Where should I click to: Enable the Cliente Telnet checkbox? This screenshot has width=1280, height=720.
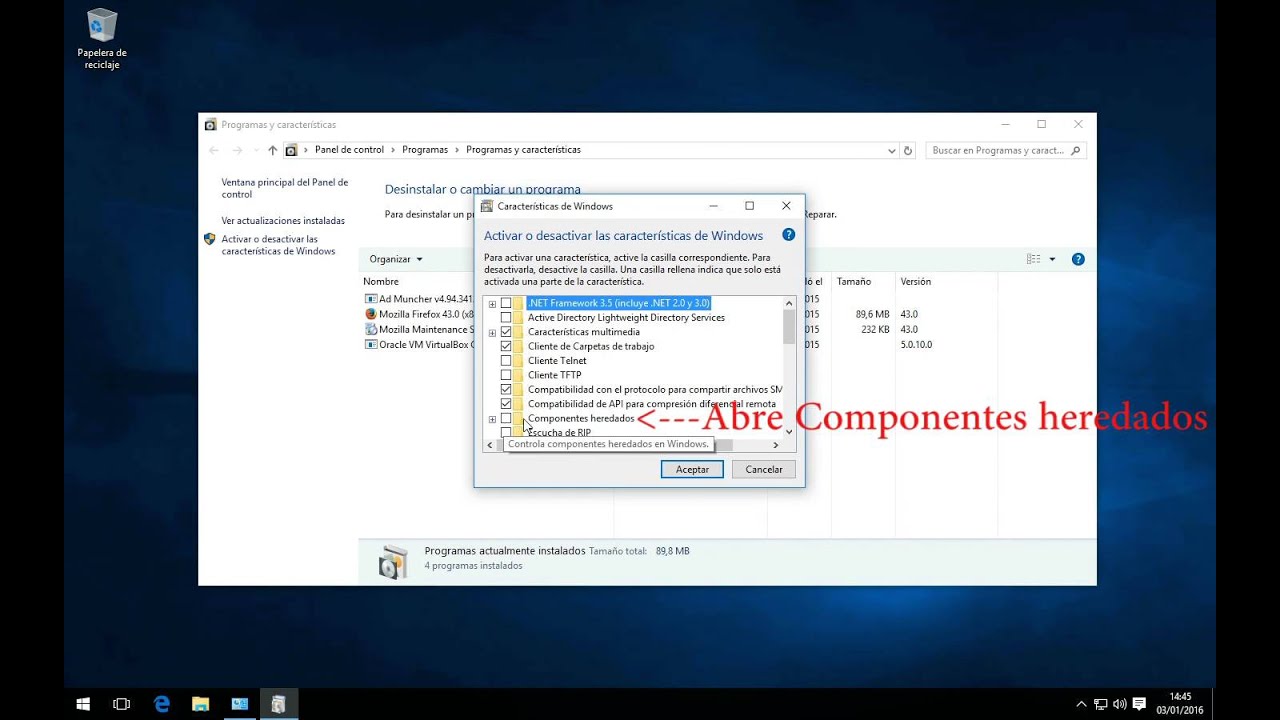(506, 361)
